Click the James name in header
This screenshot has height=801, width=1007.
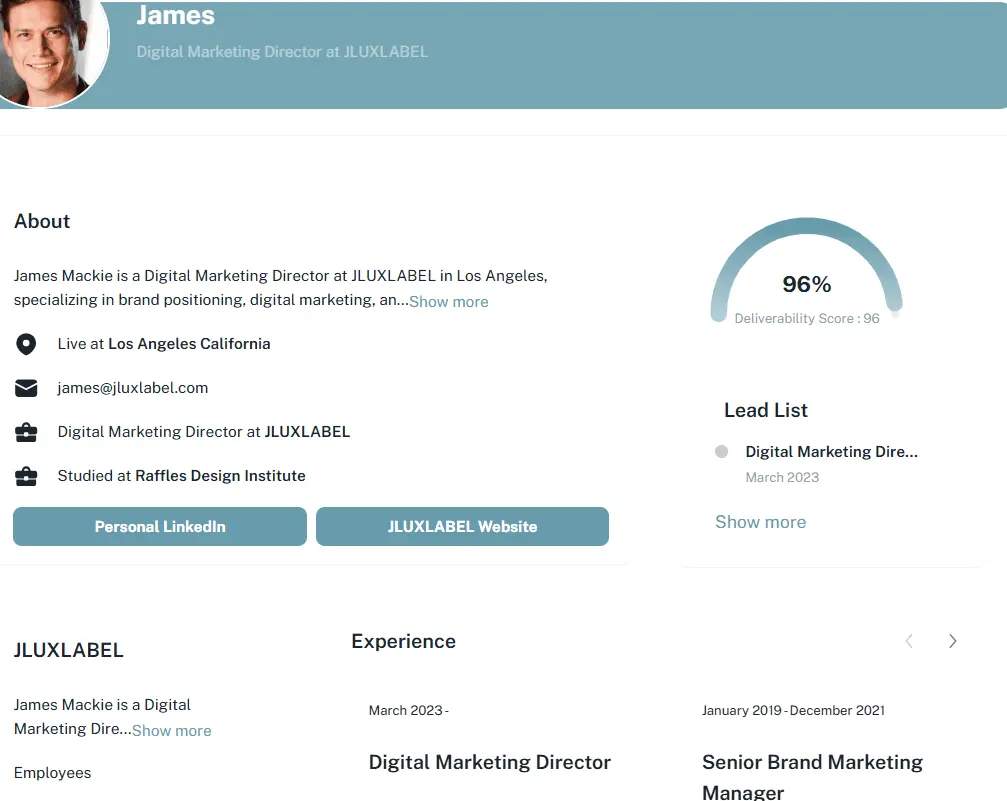175,15
